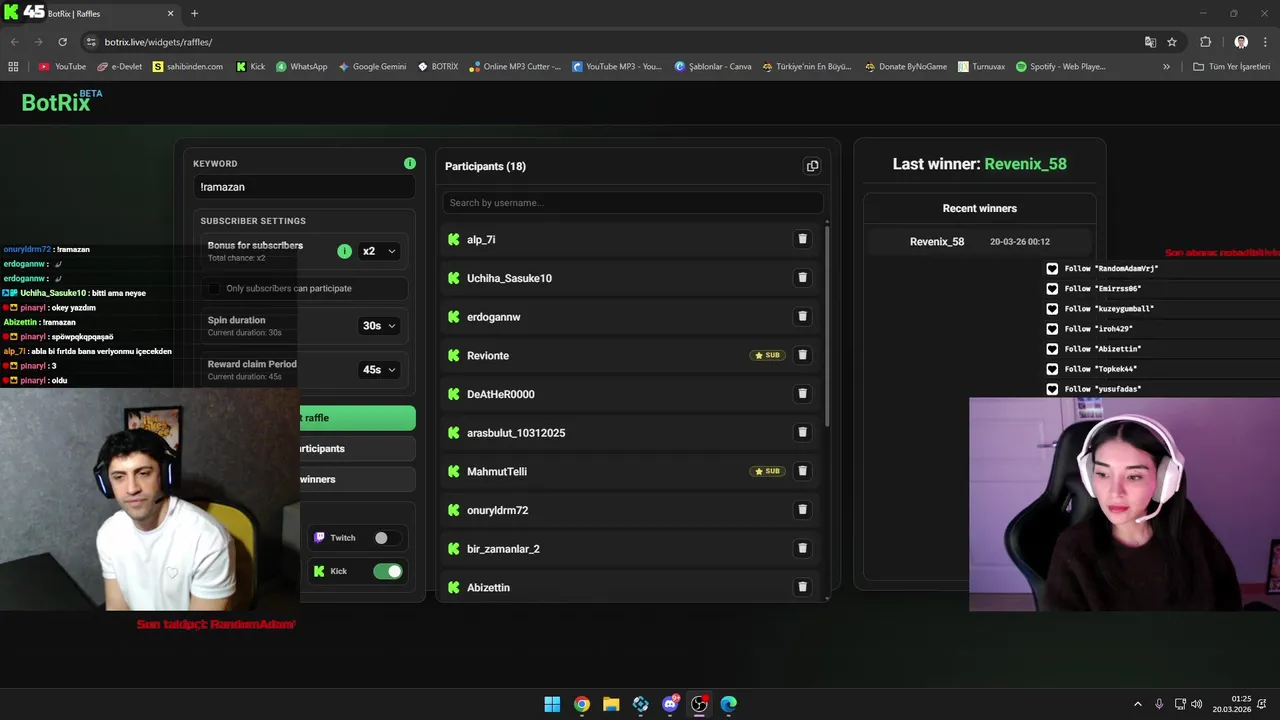Open sahibinden.com bookmark
This screenshot has width=1280, height=720.
pos(187,67)
